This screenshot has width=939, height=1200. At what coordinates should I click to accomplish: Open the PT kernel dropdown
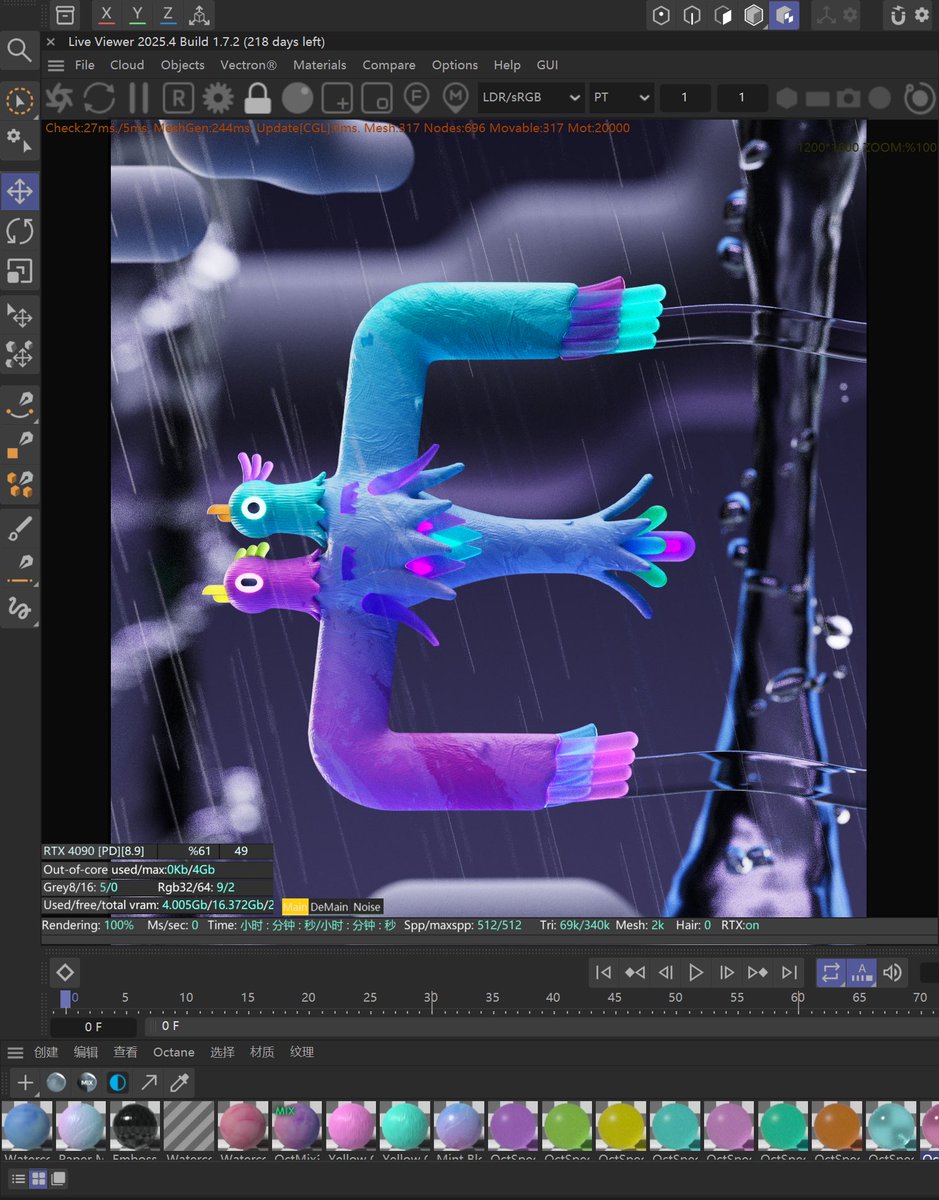pos(622,98)
